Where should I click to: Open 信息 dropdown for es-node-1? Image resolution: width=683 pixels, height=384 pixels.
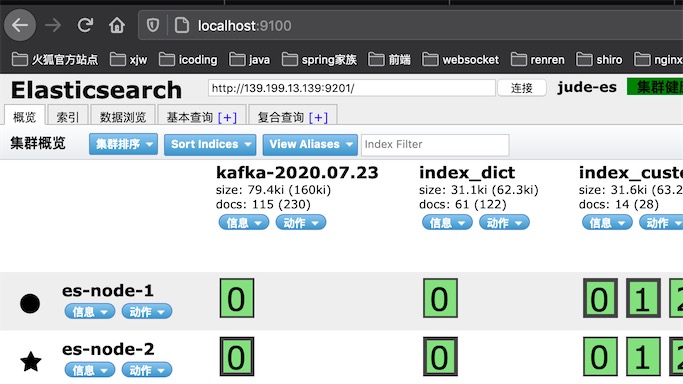90,311
